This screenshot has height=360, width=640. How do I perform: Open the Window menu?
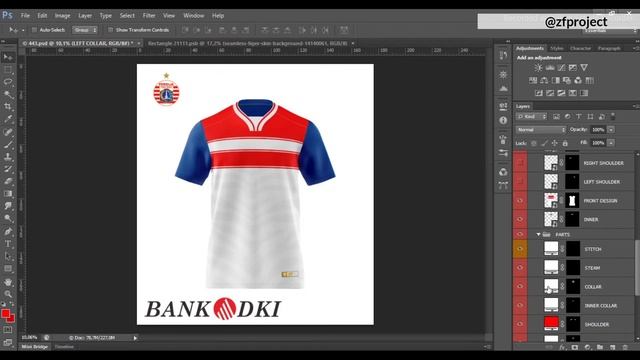193,16
